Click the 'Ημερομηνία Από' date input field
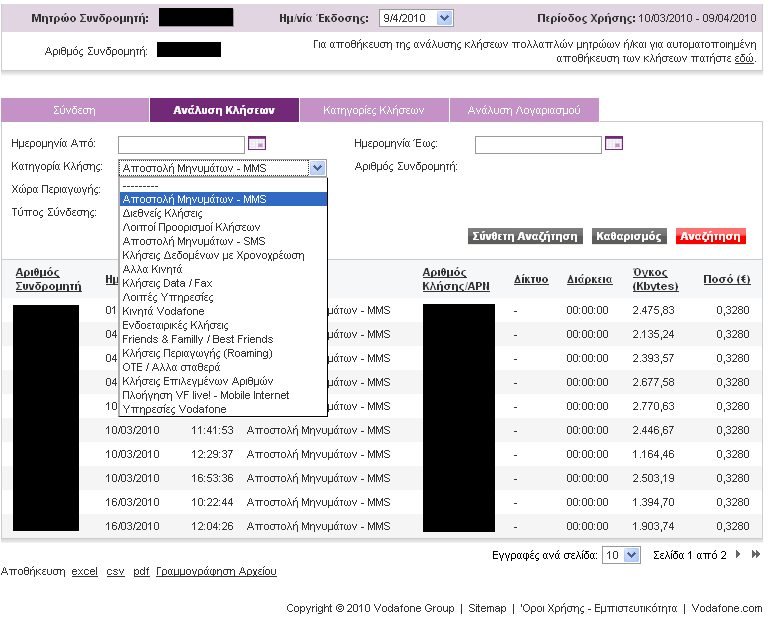Screen dimensions: 773x619 181,145
